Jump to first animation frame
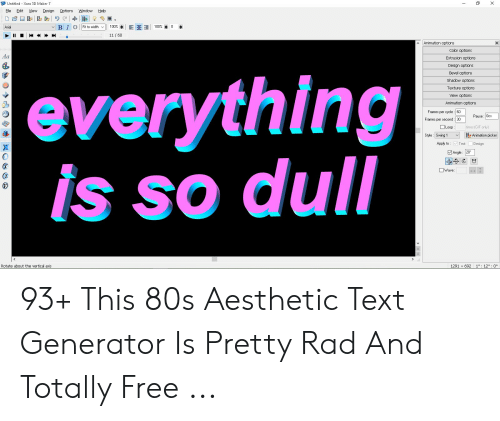 point(31,35)
